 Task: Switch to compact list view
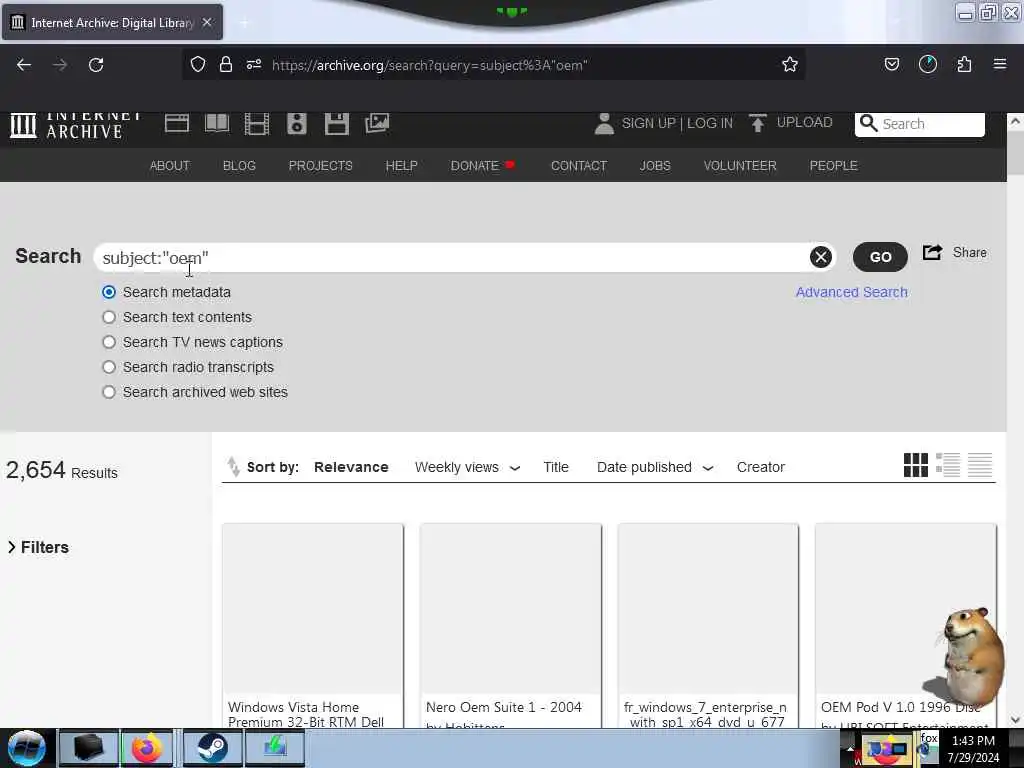coord(980,465)
